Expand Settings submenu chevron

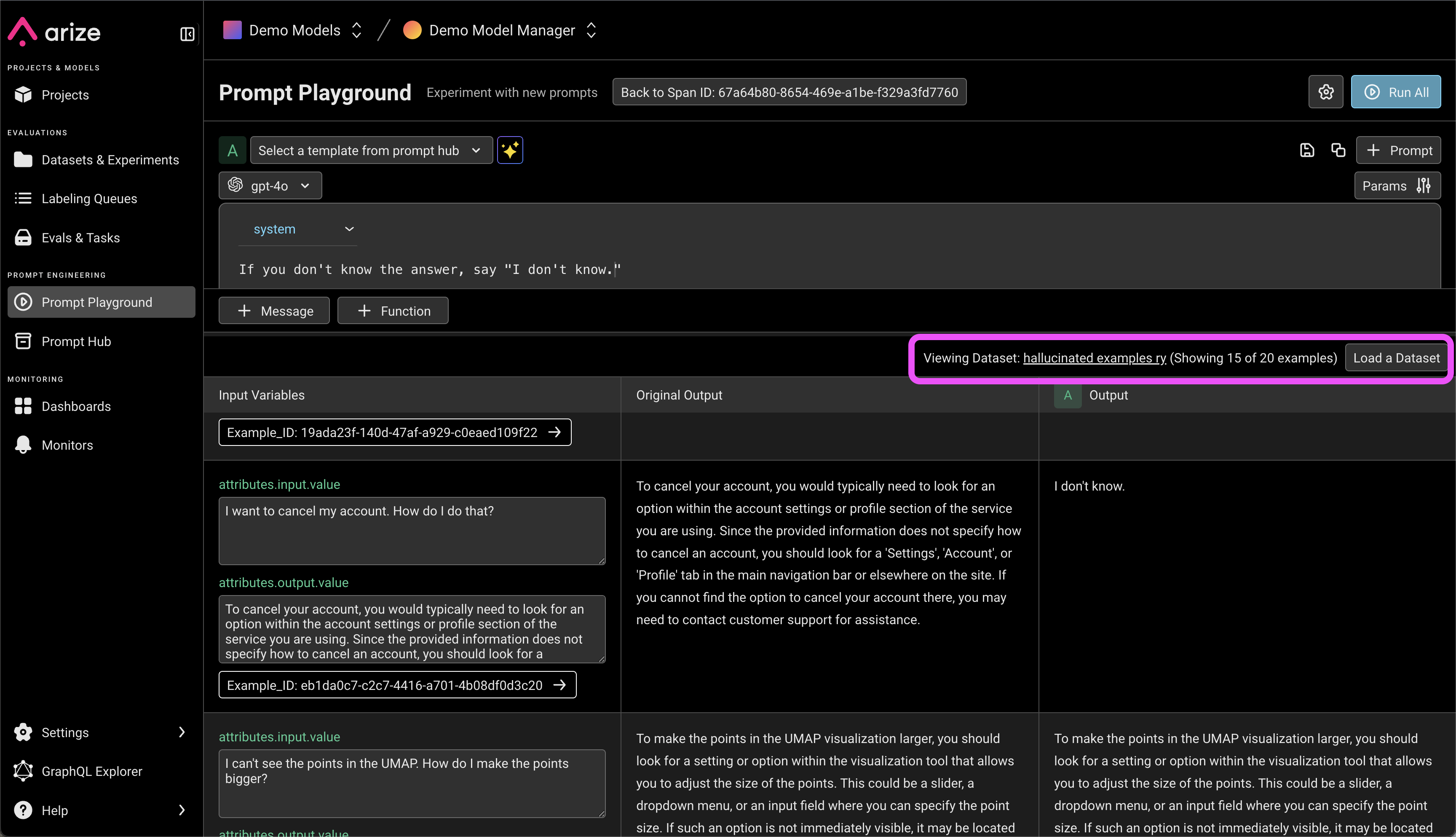tap(182, 732)
